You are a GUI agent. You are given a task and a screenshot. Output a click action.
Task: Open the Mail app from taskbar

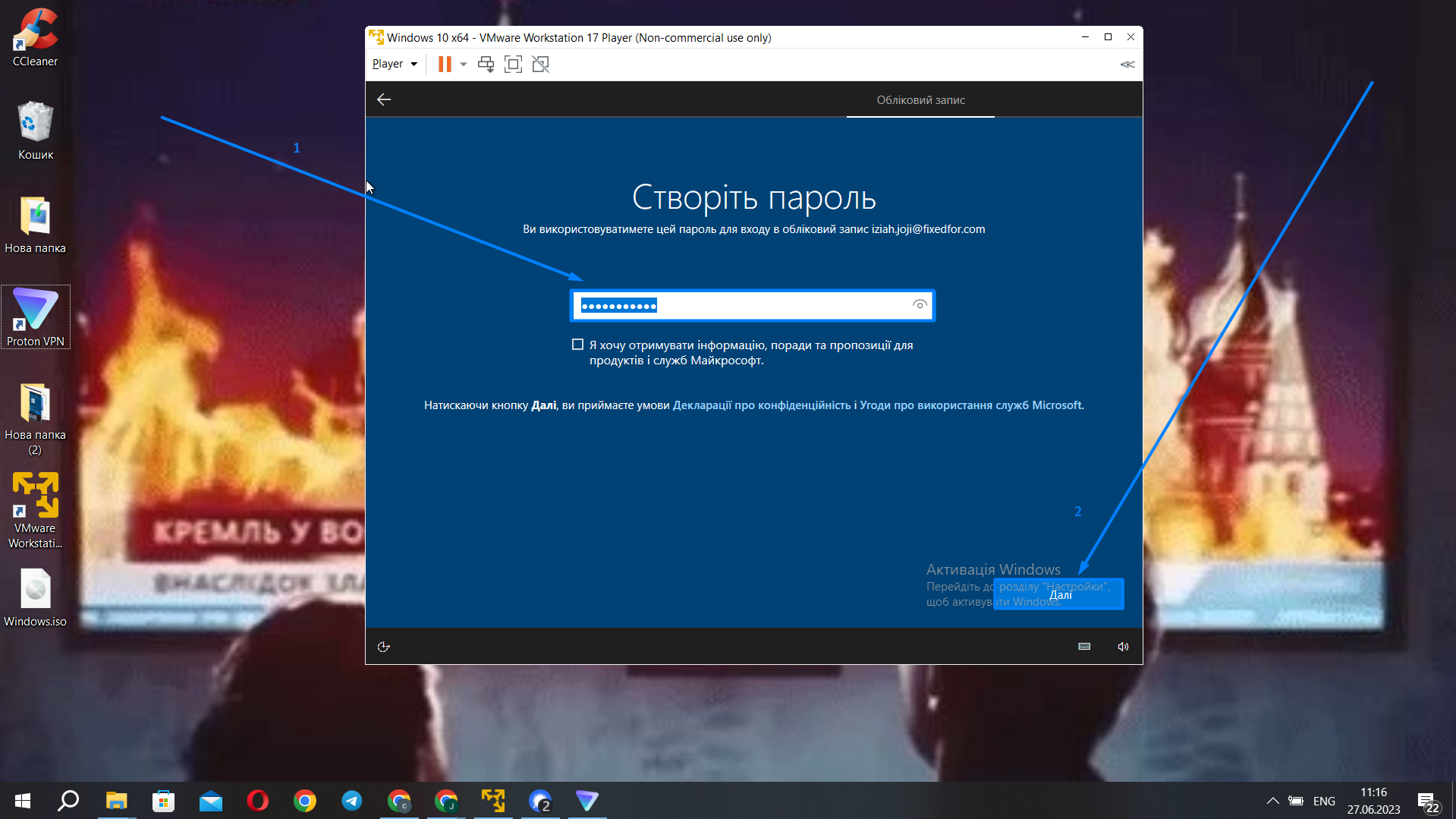point(210,801)
